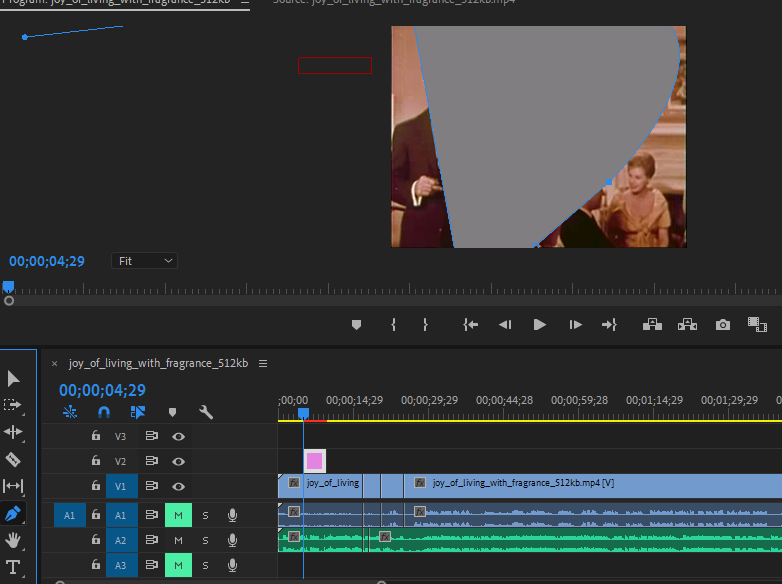Select the first joy_of_living clip on V1
Image resolution: width=782 pixels, height=584 pixels.
(320, 486)
